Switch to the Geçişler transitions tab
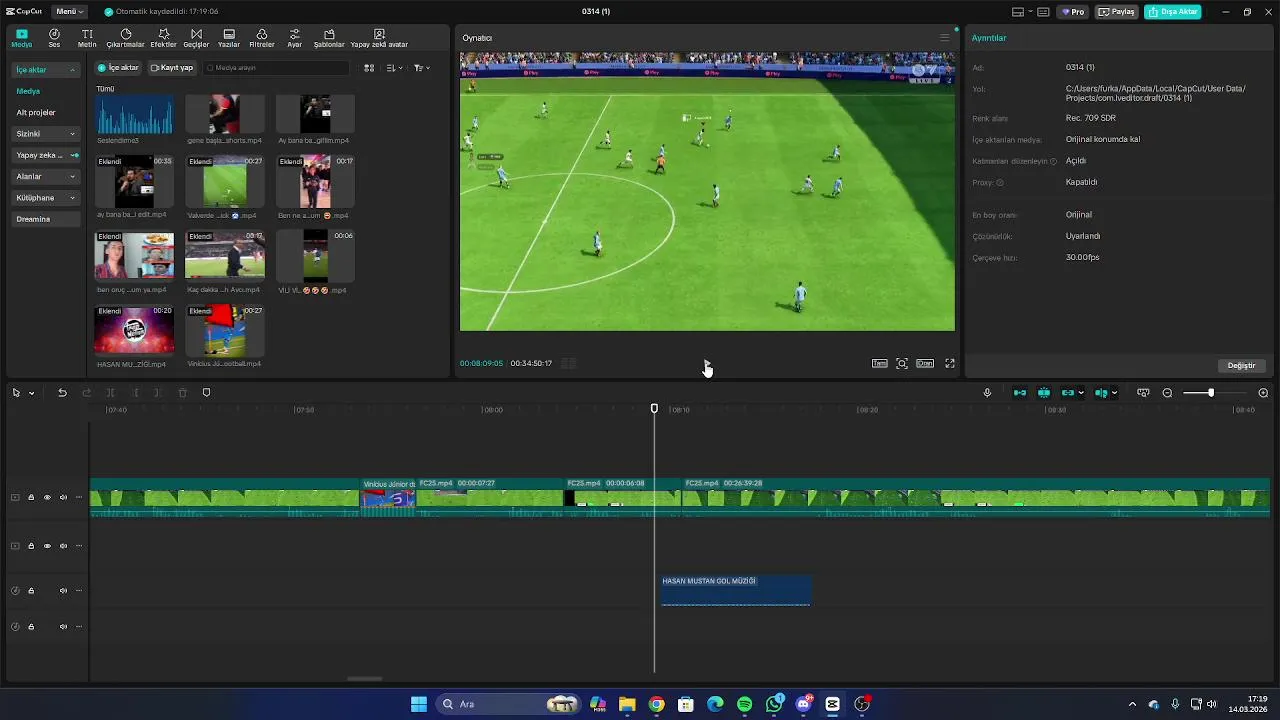 click(196, 38)
